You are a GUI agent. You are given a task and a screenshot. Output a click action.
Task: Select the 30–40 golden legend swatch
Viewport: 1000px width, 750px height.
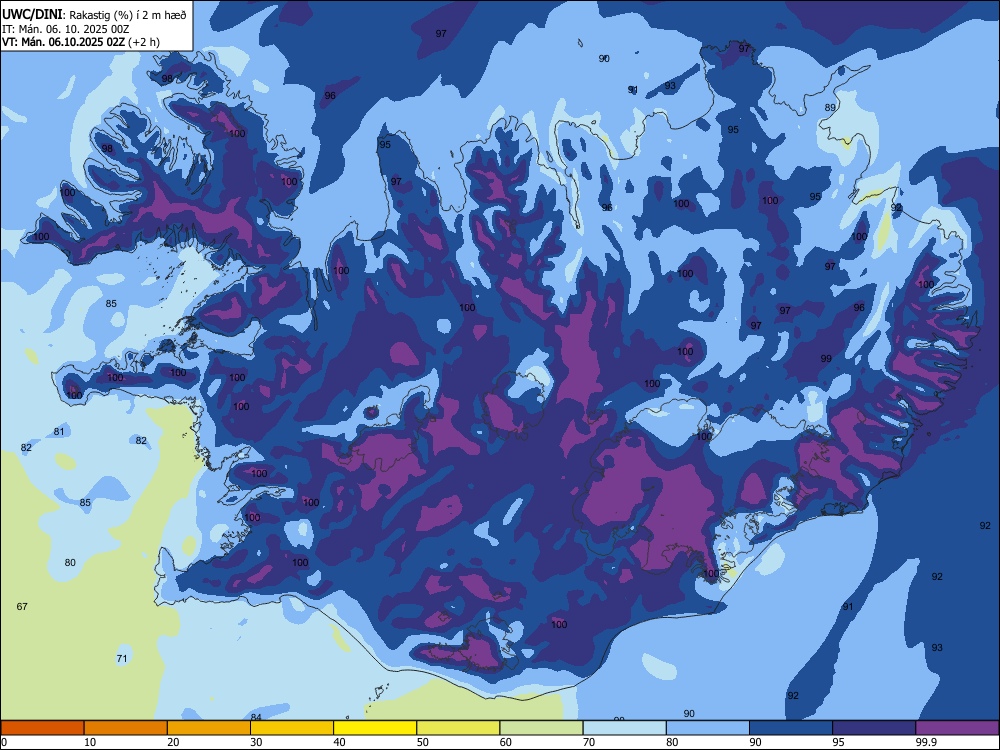(292, 728)
